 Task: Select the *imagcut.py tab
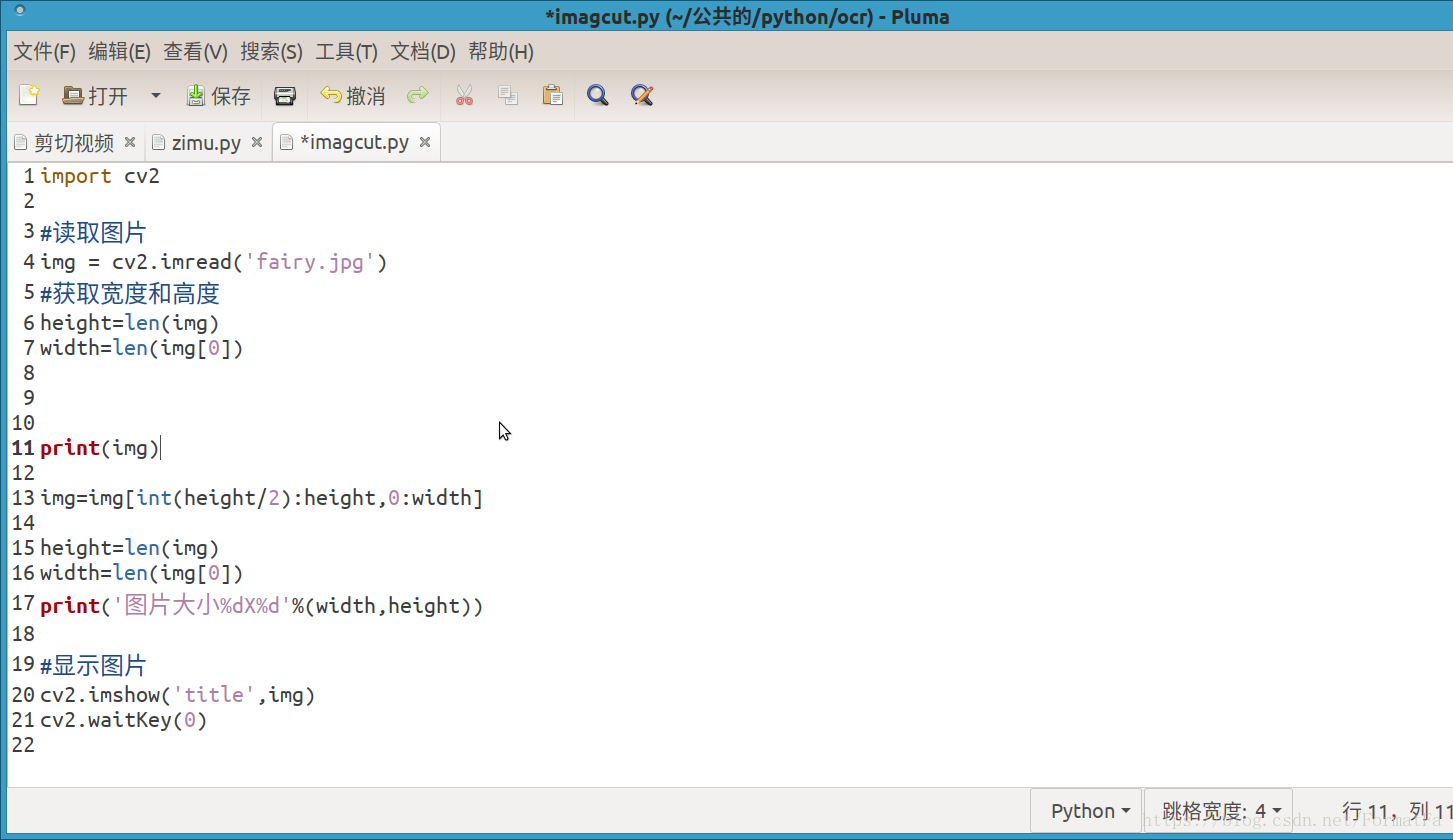tap(354, 143)
